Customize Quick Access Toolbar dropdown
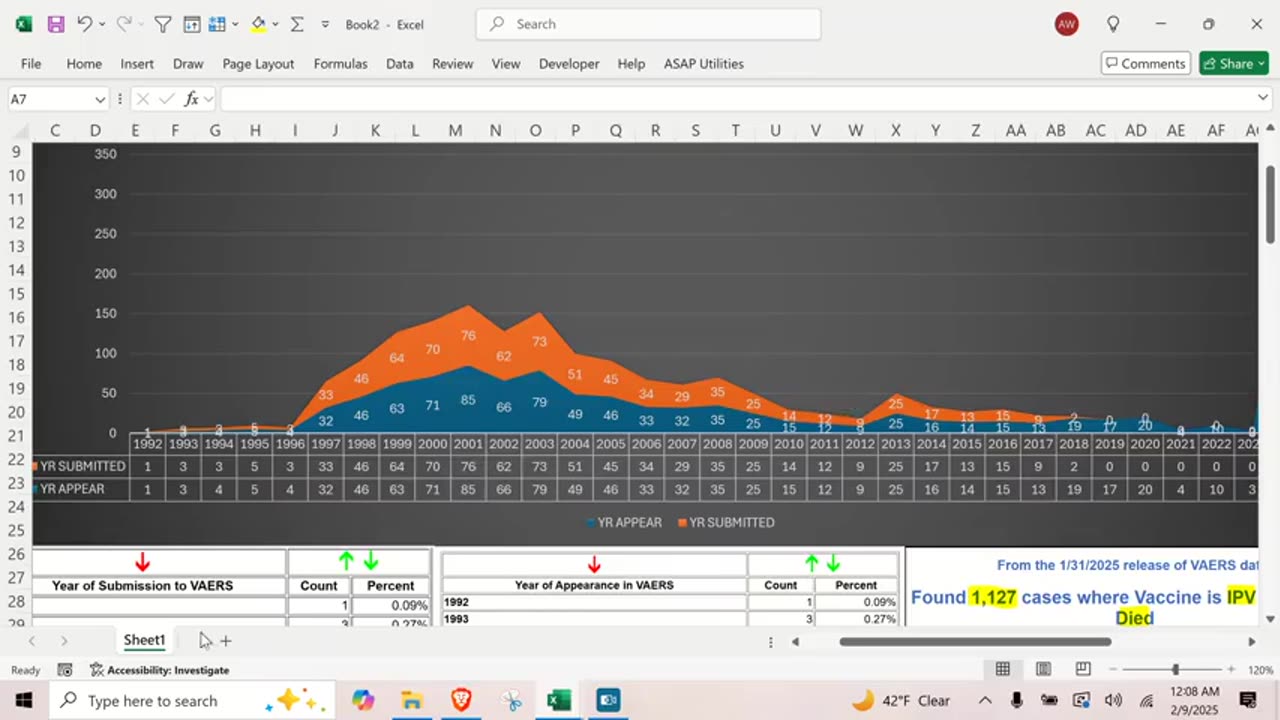The image size is (1280, 720). pyautogui.click(x=325, y=24)
